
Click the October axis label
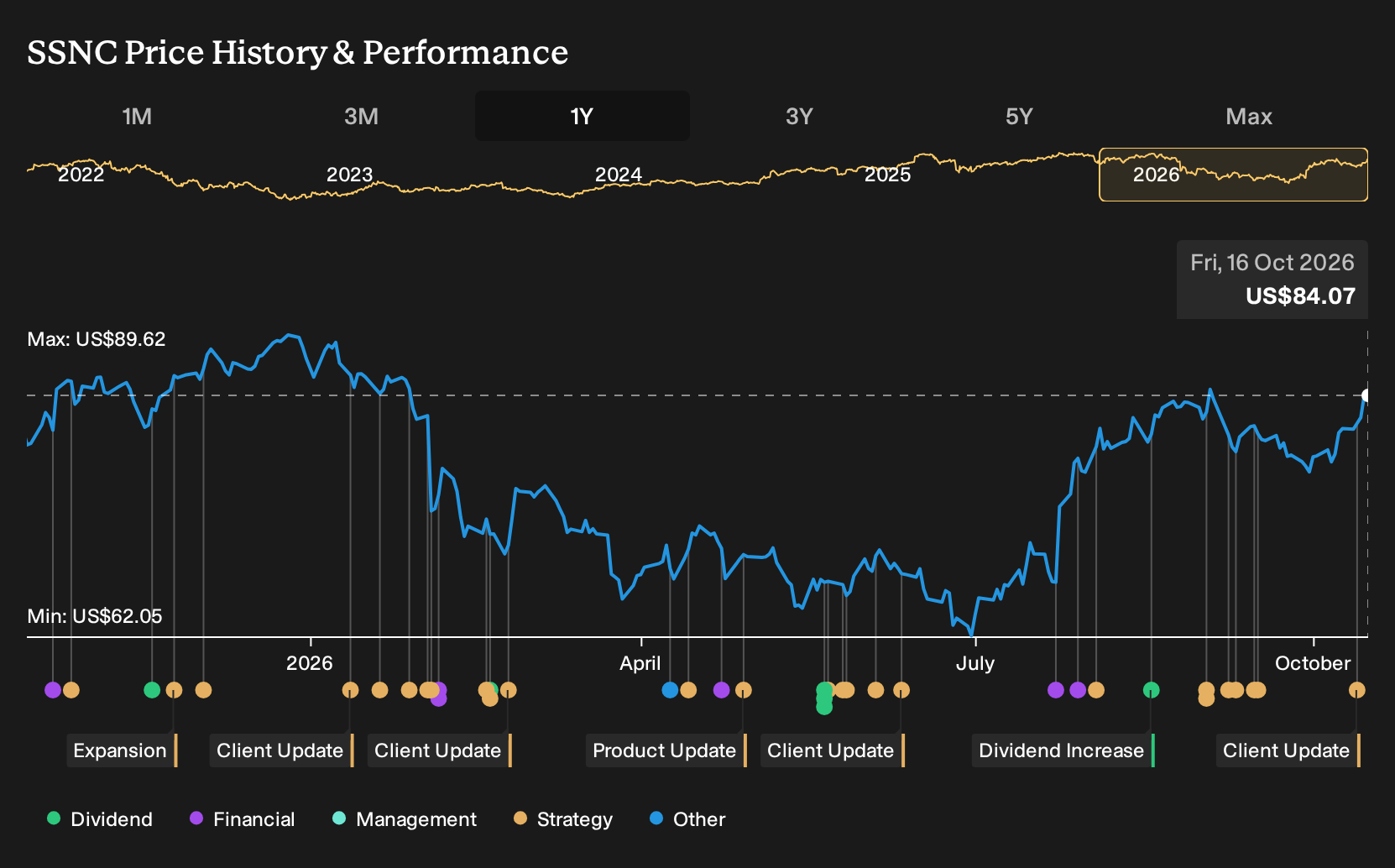click(1313, 663)
